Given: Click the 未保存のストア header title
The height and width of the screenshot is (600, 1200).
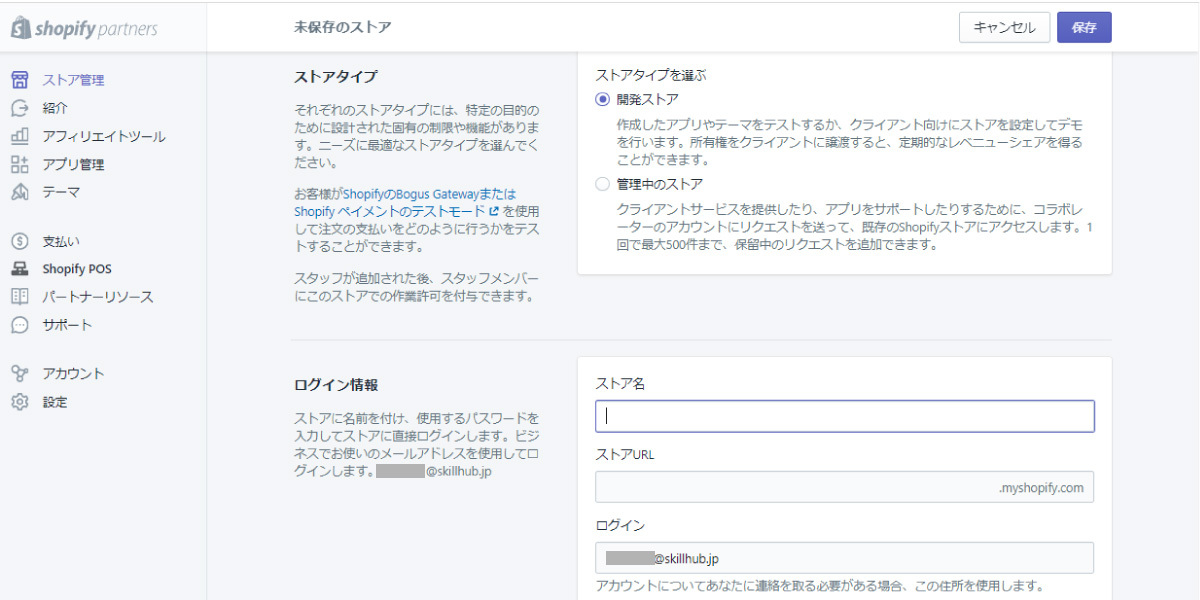Looking at the screenshot, I should click(x=343, y=27).
